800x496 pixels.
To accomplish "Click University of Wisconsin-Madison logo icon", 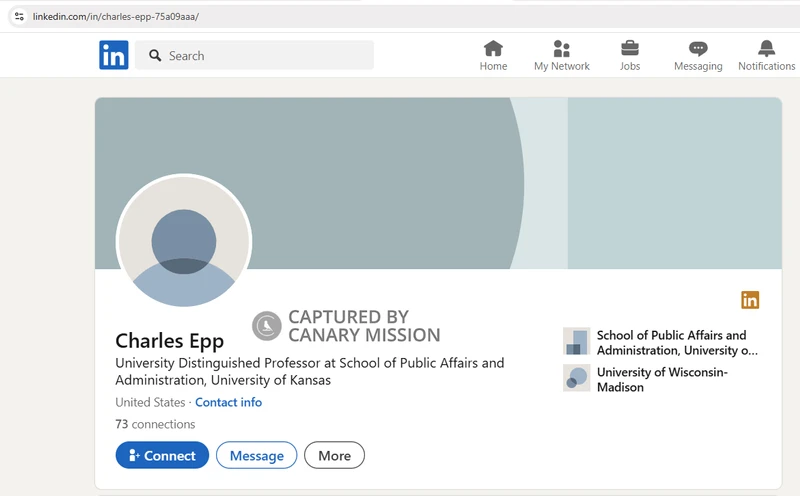I will pos(577,378).
